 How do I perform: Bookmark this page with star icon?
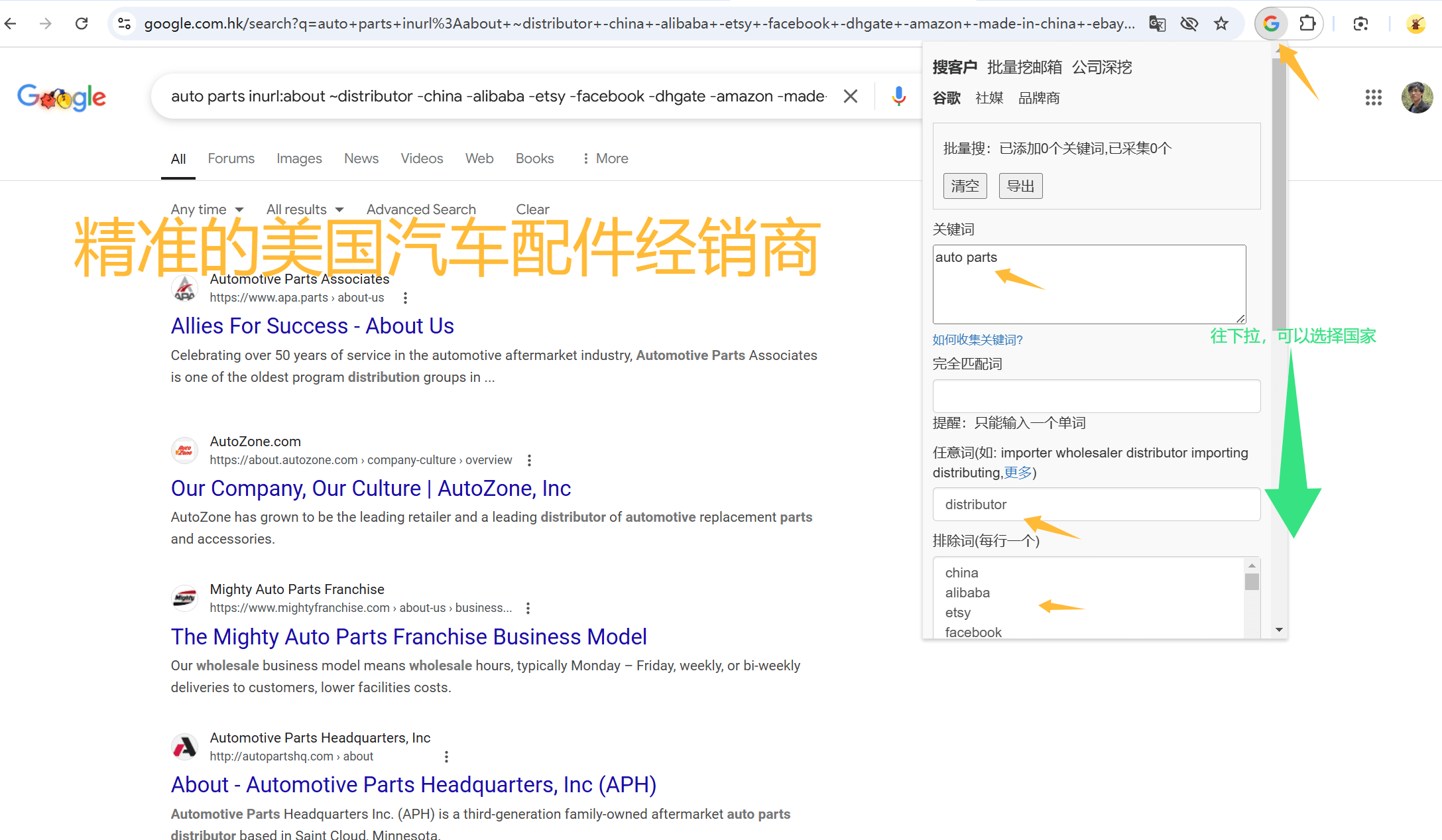click(1221, 24)
